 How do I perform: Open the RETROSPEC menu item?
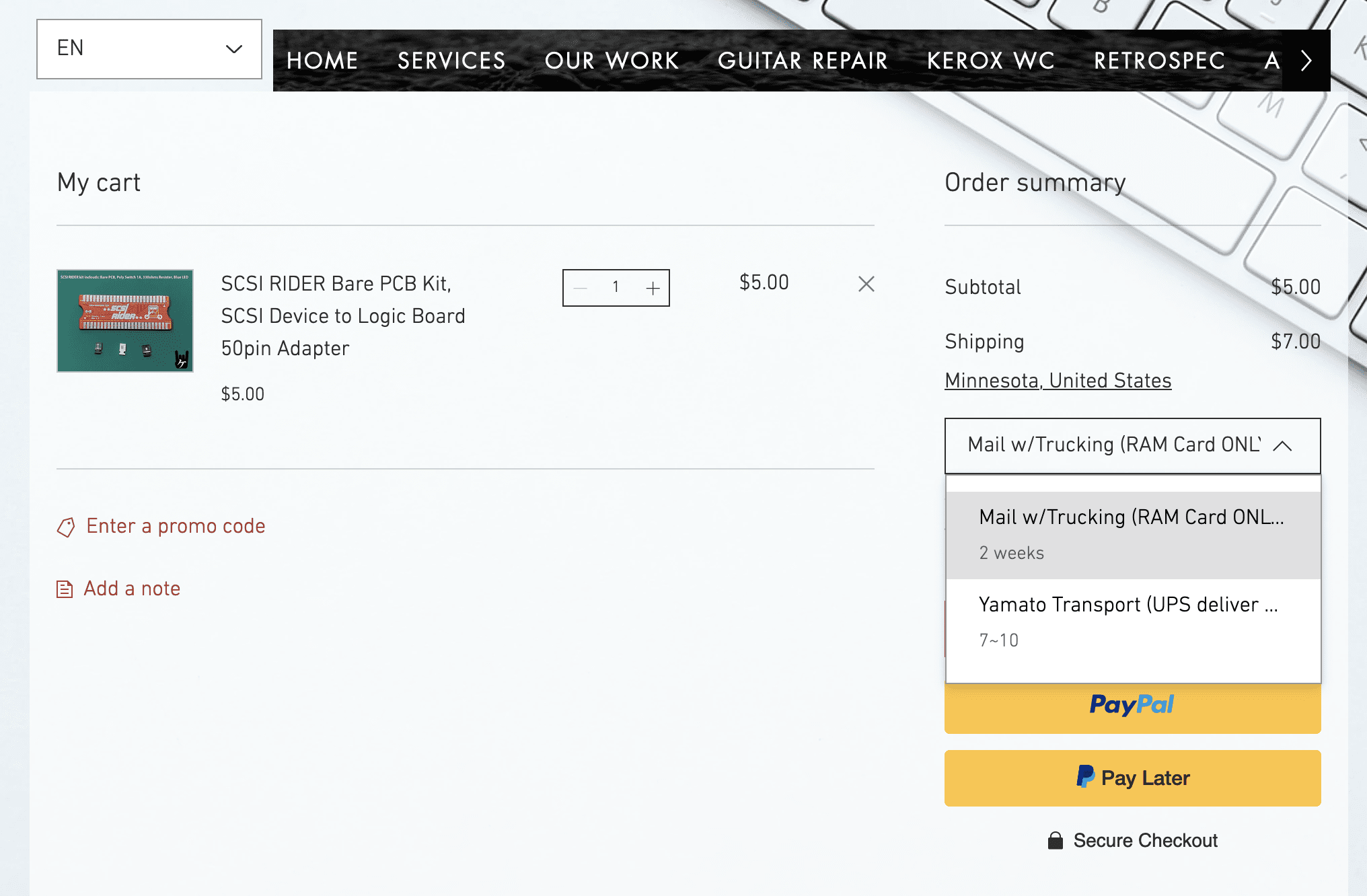(1159, 61)
